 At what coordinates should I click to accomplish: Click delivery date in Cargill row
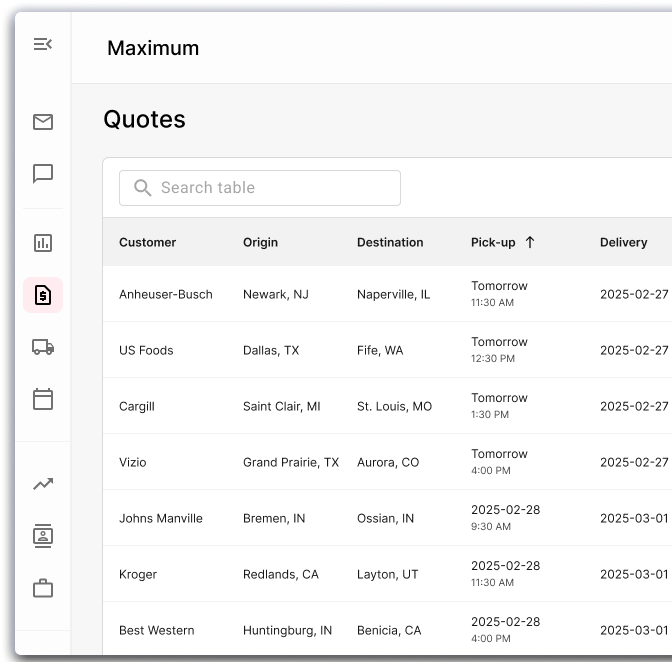[x=634, y=406]
